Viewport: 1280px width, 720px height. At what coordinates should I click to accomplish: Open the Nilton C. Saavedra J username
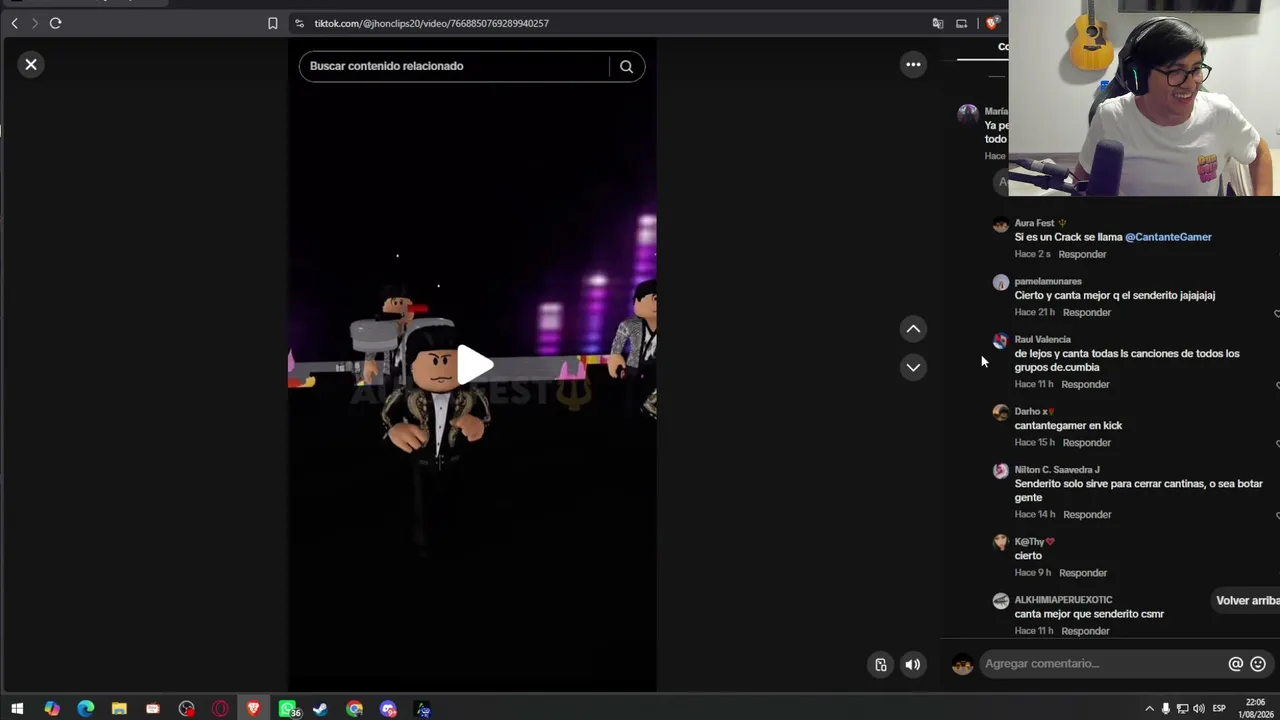point(1057,469)
